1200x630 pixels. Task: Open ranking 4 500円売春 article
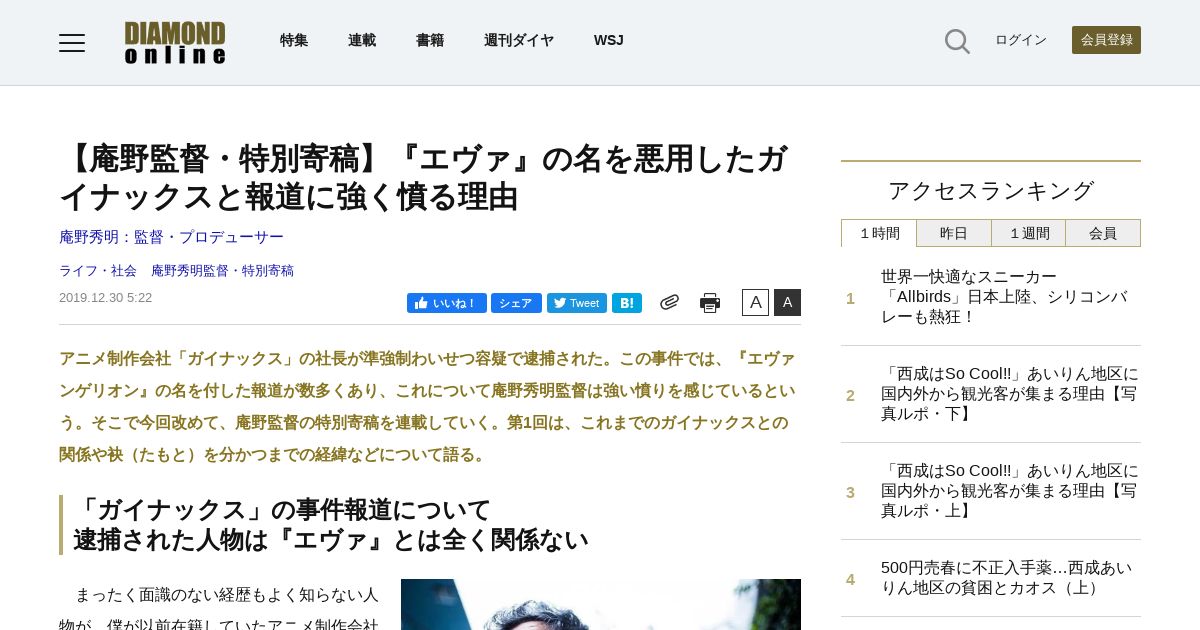coord(1006,578)
